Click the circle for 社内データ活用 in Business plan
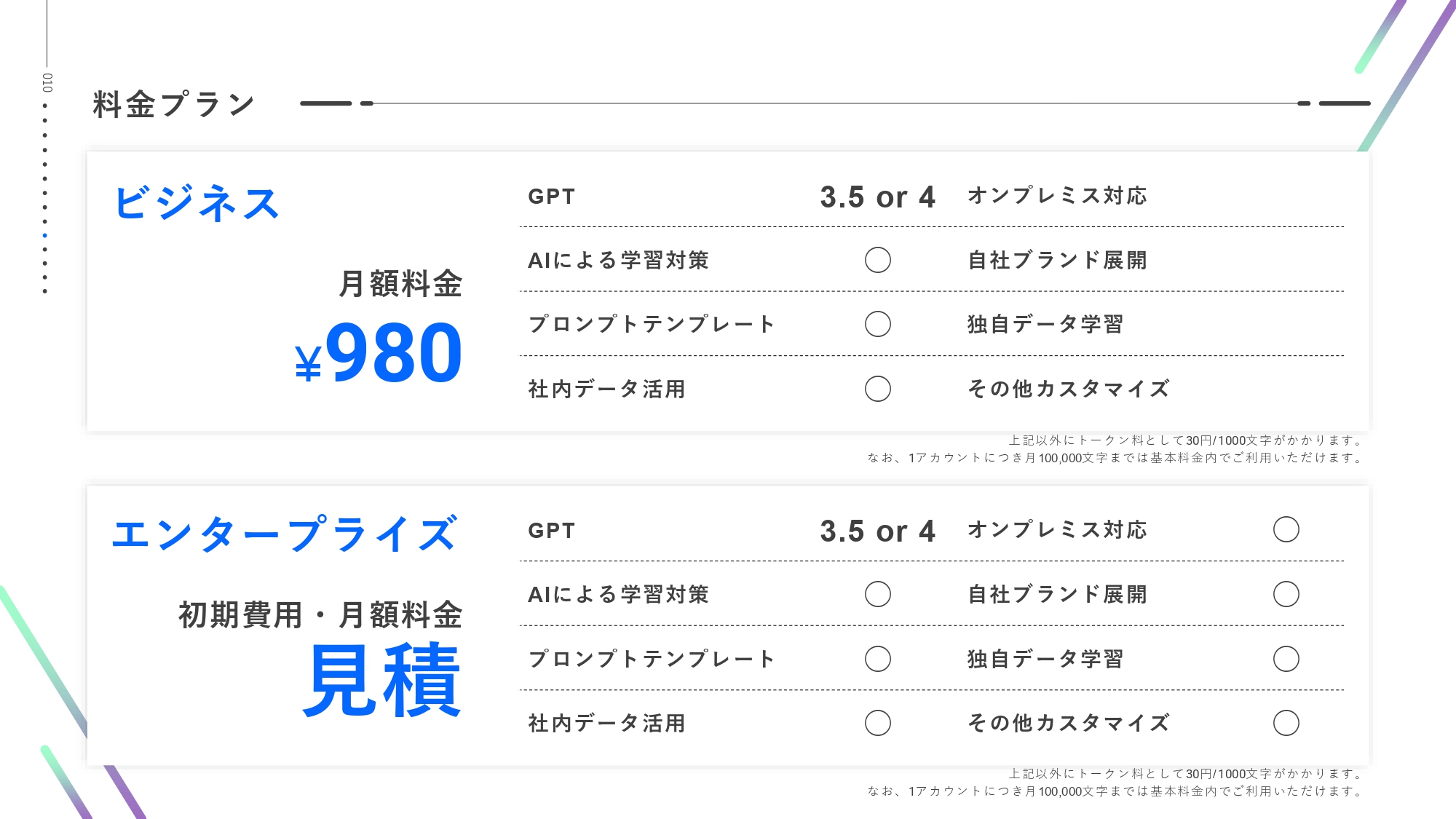Viewport: 1456px width, 819px height. [877, 389]
